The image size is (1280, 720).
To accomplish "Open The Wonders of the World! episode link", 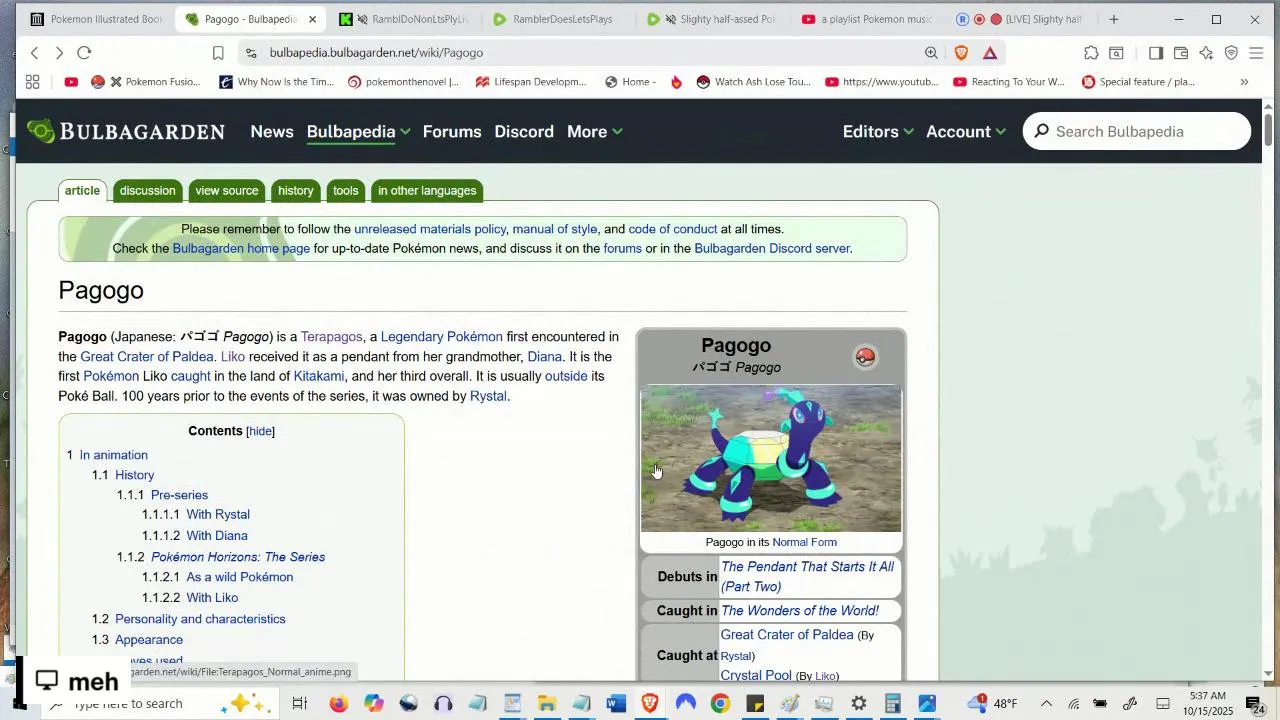I will [800, 611].
